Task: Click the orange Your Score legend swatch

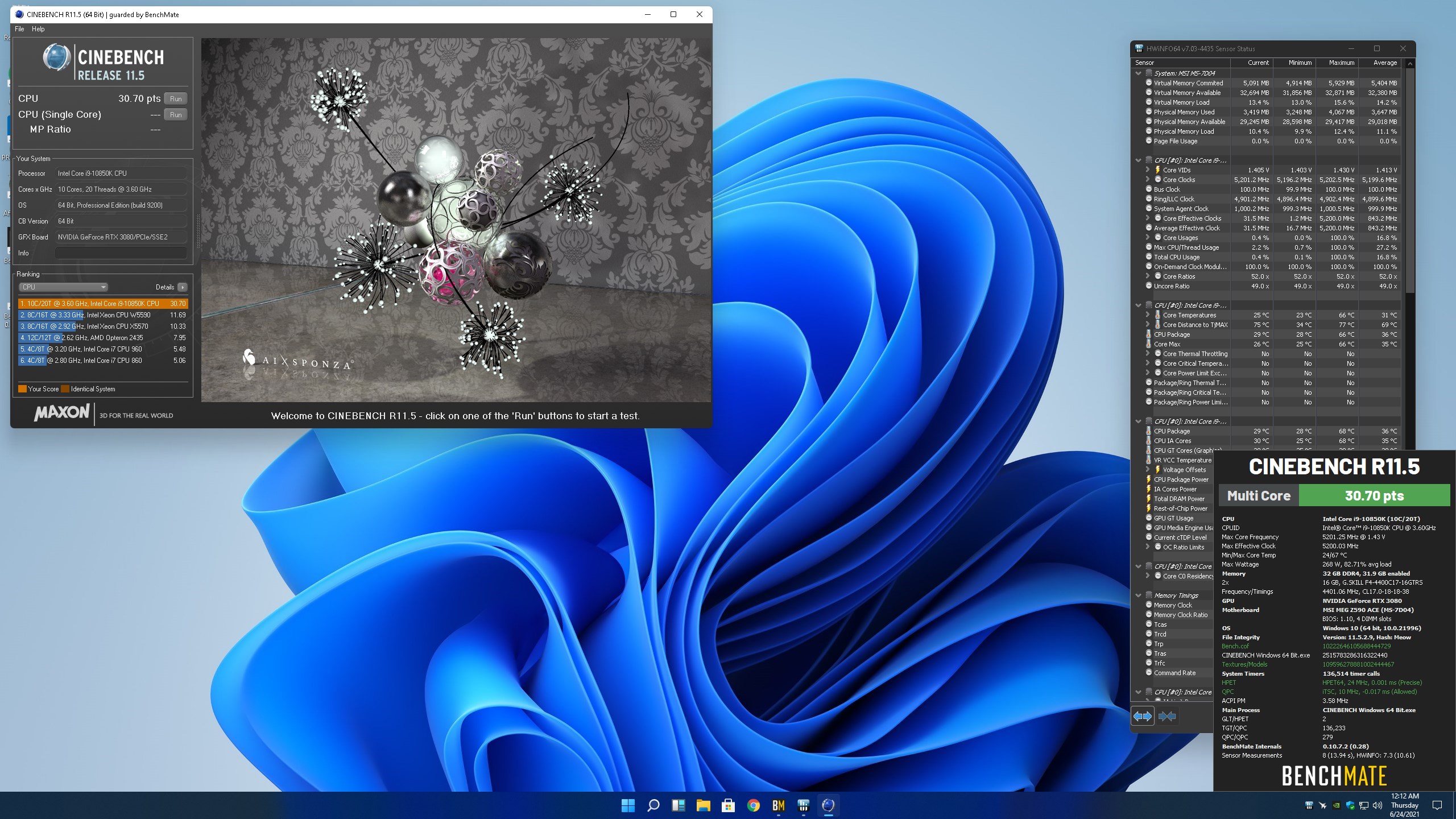Action: pos(22,389)
